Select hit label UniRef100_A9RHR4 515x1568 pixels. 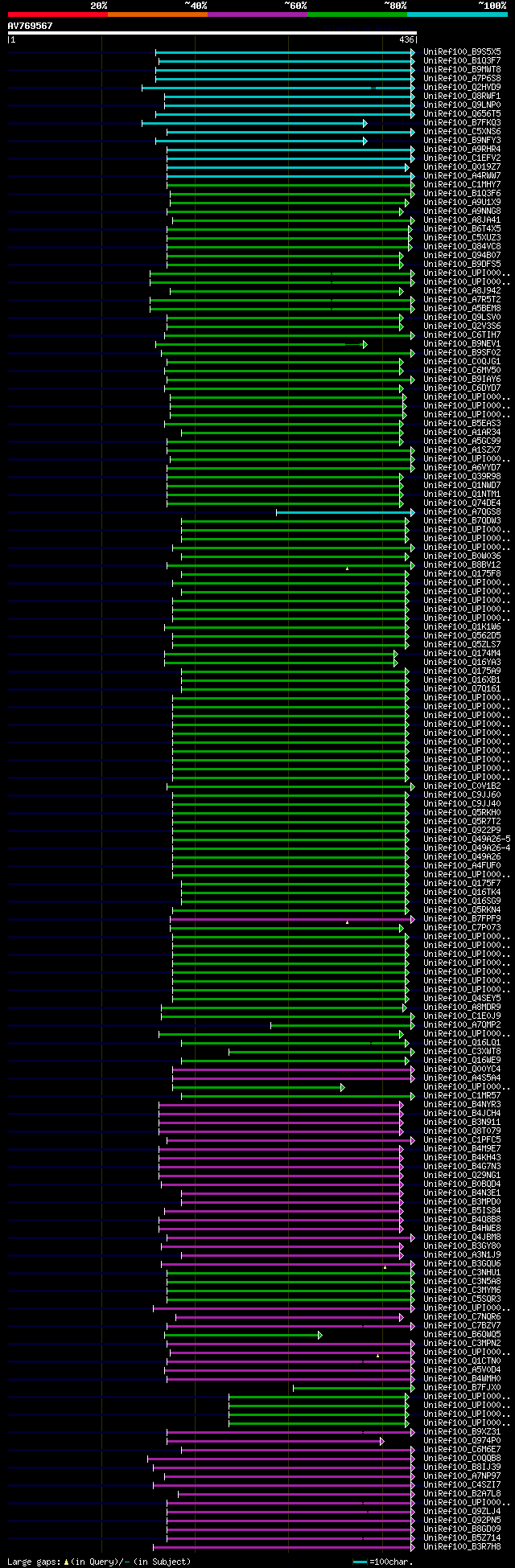point(462,149)
